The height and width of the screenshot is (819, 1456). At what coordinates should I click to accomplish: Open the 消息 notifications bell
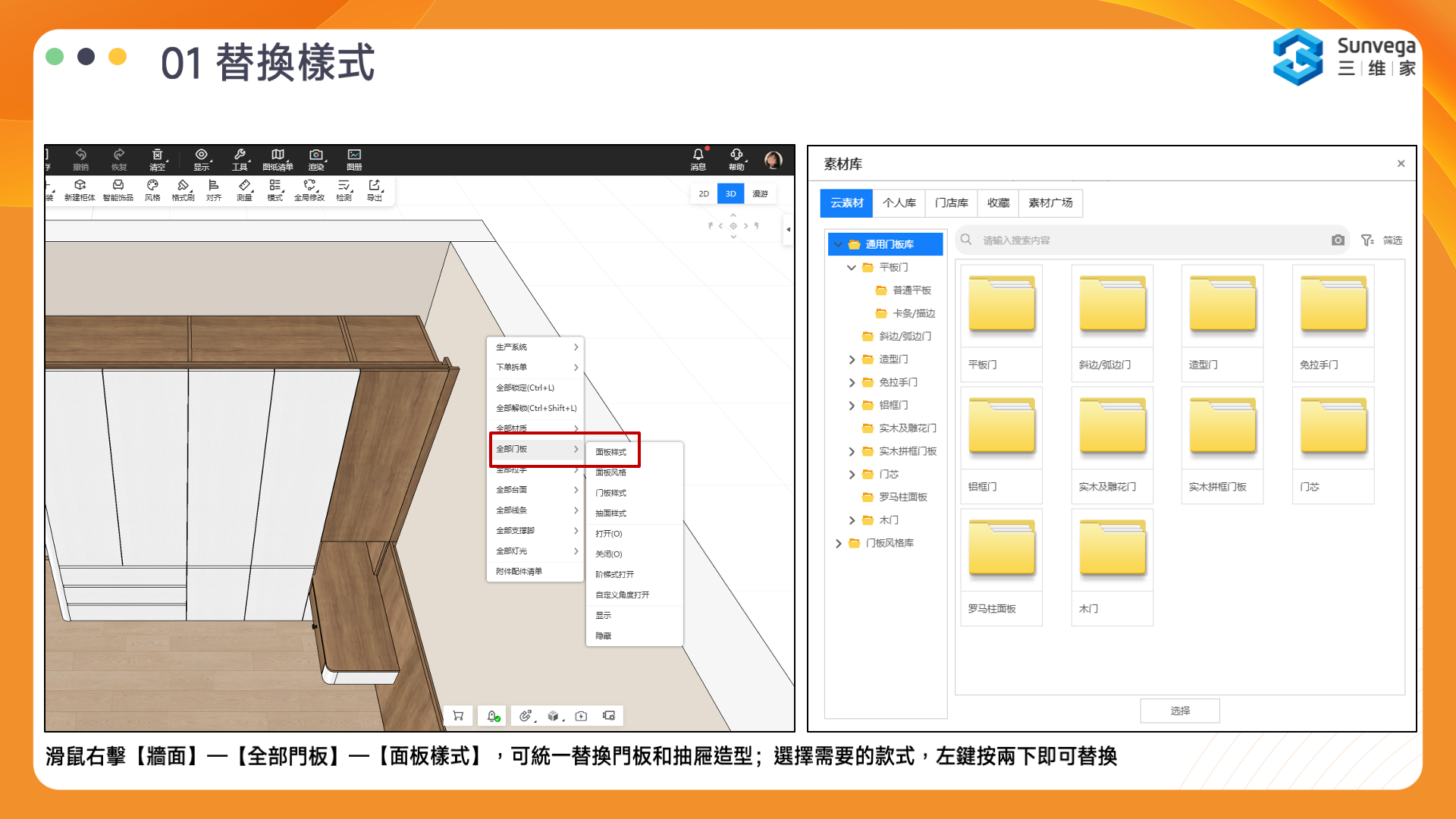click(x=698, y=155)
